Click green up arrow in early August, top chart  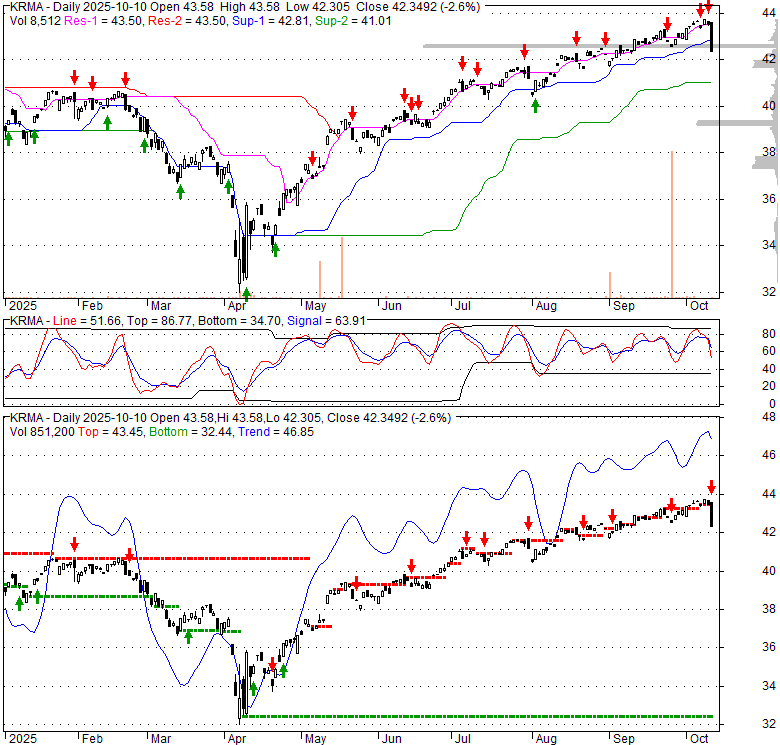[536, 105]
